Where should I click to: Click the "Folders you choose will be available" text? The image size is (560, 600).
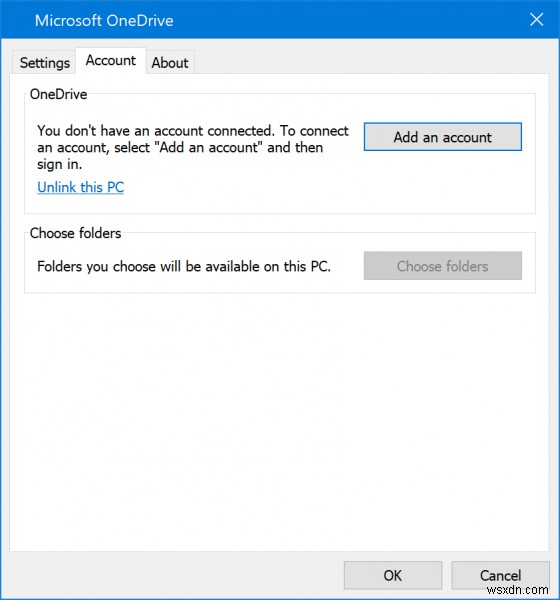tap(184, 266)
